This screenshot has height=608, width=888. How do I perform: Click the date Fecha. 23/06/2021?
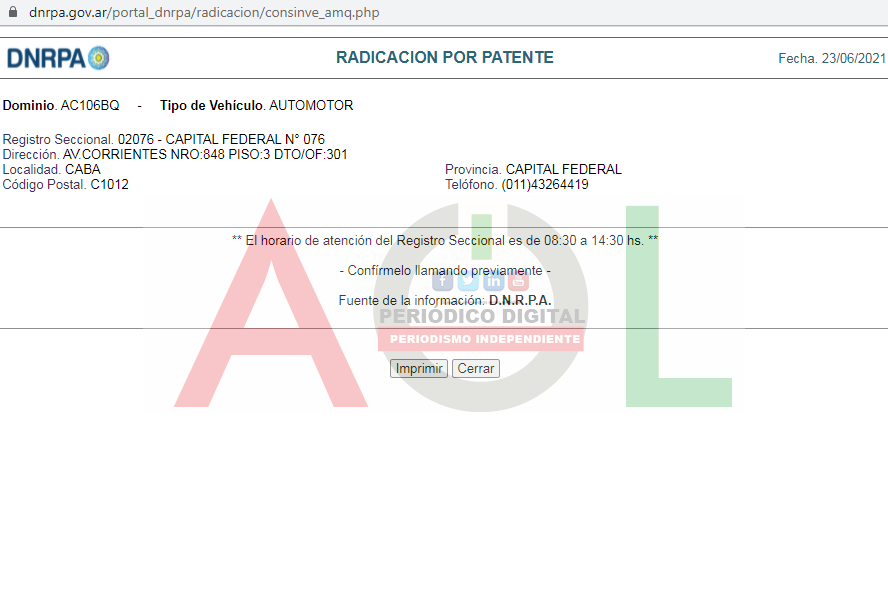832,58
